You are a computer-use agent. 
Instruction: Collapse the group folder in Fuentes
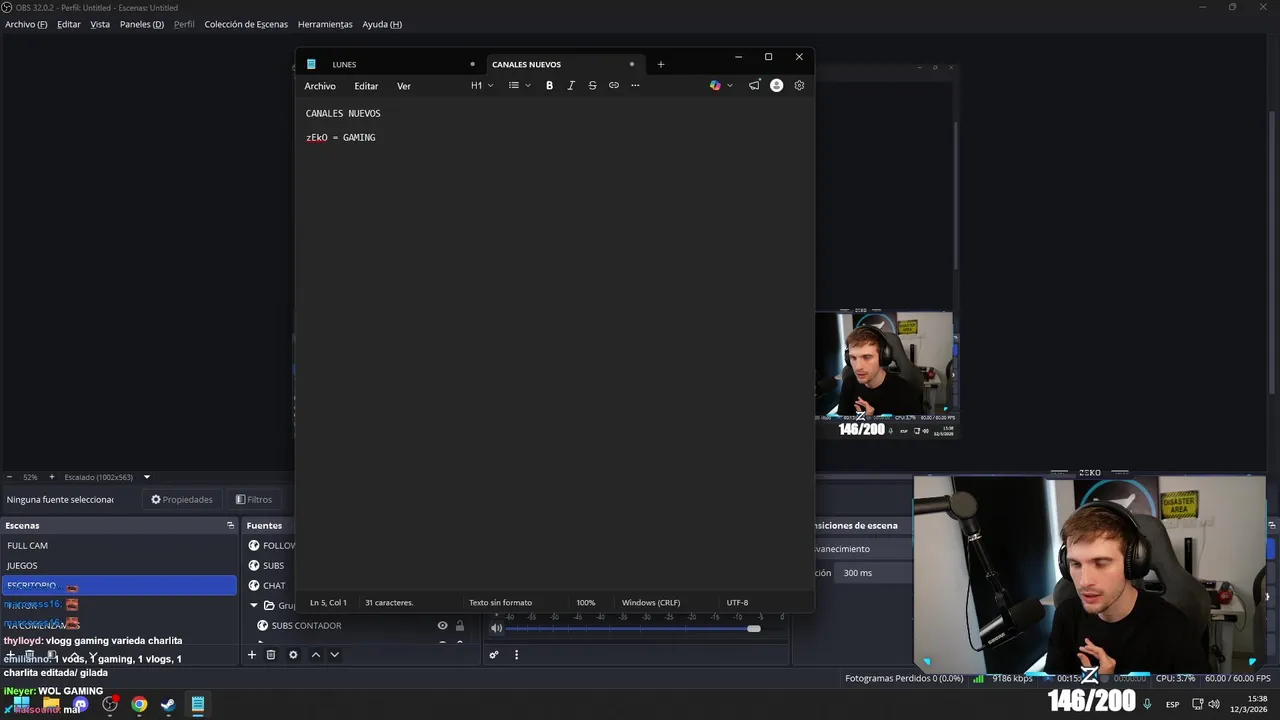pyautogui.click(x=254, y=605)
